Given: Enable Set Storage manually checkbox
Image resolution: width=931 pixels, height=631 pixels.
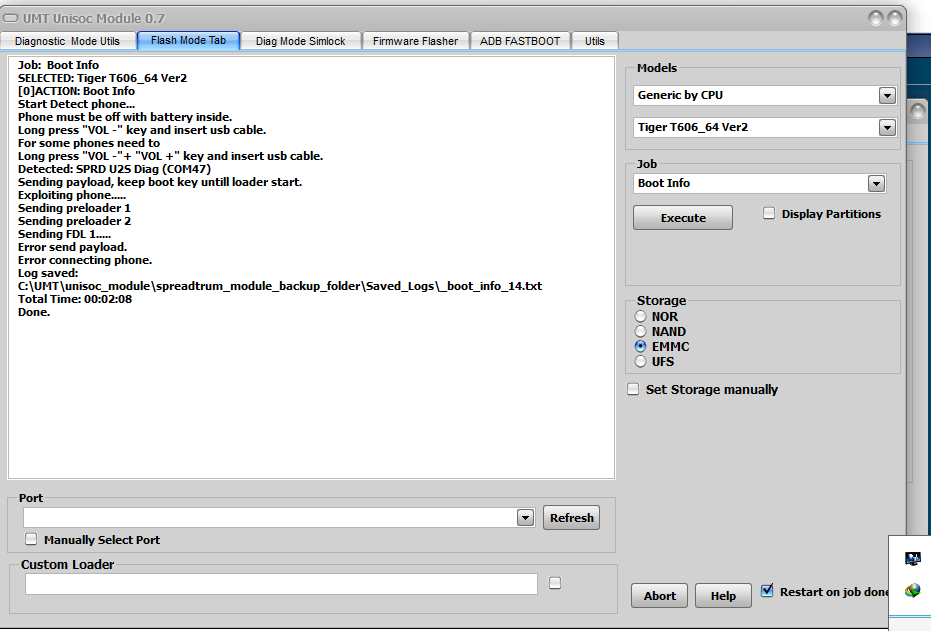Looking at the screenshot, I should pos(633,389).
